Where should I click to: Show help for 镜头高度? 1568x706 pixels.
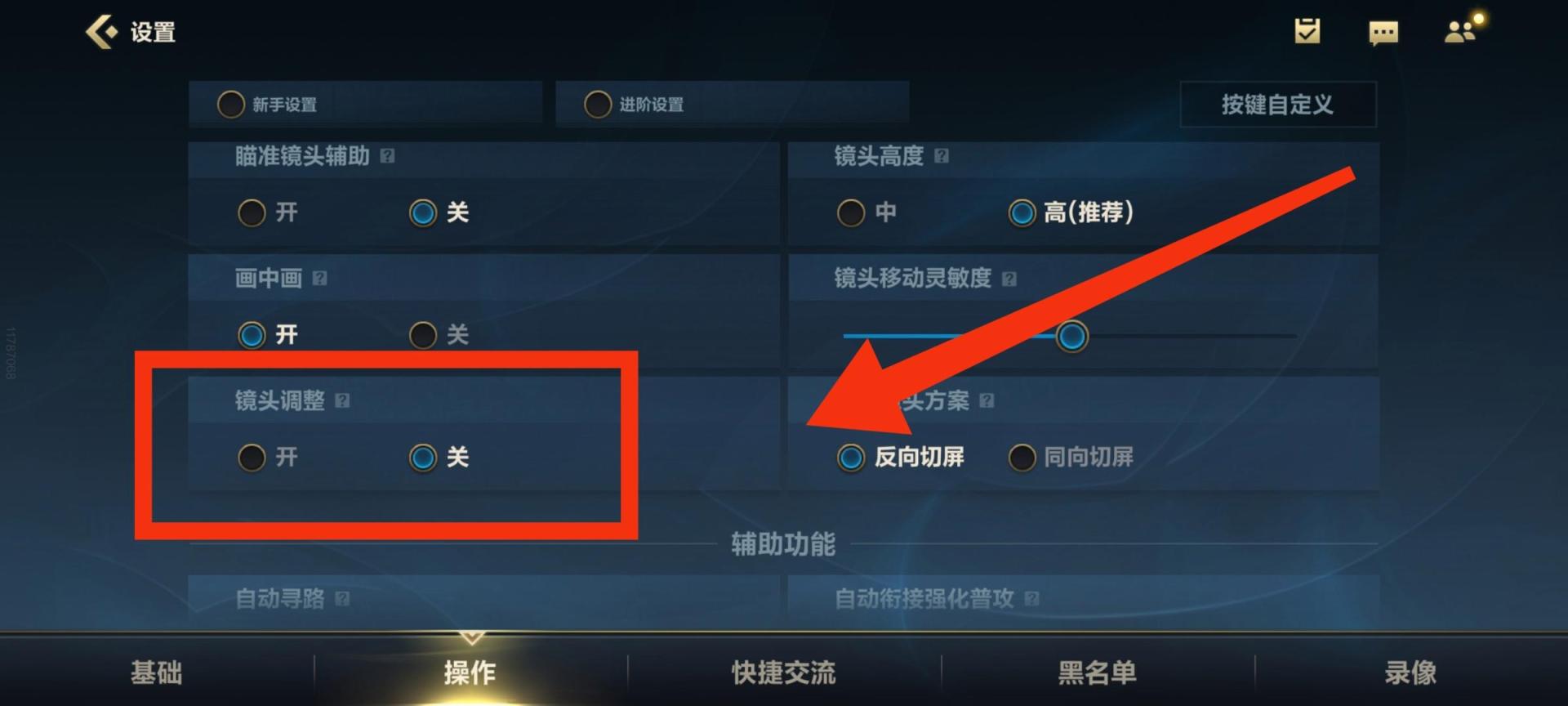[942, 156]
